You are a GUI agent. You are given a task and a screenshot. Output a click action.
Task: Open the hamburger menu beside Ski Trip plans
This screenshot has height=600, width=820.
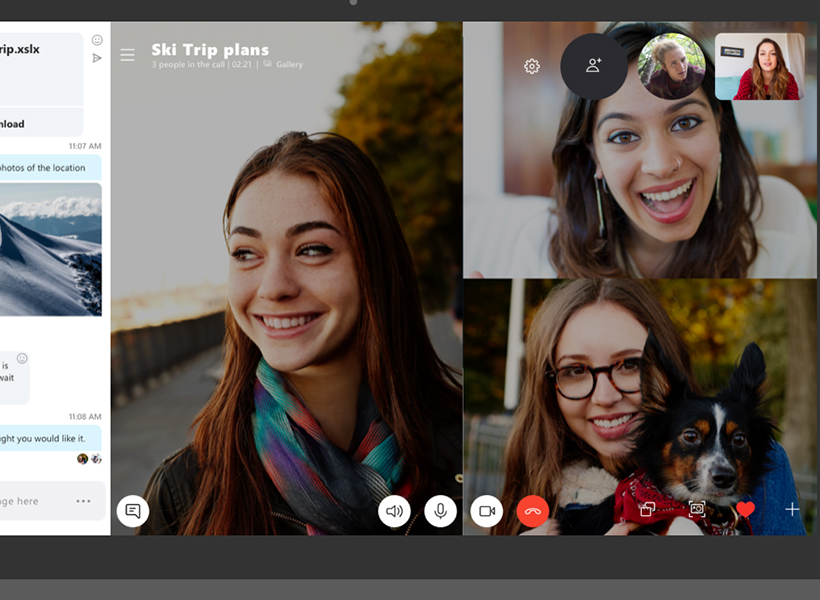127,55
